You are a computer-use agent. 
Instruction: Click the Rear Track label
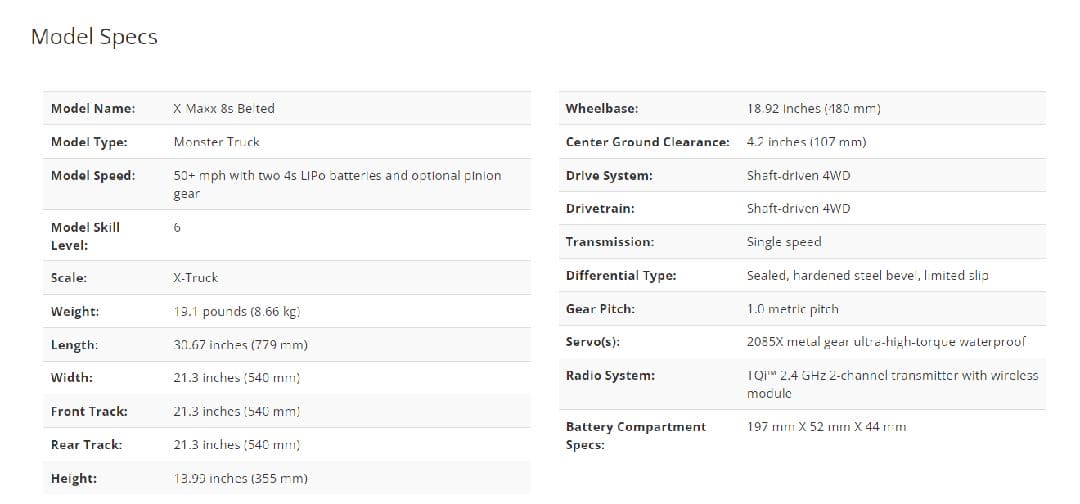[86, 444]
